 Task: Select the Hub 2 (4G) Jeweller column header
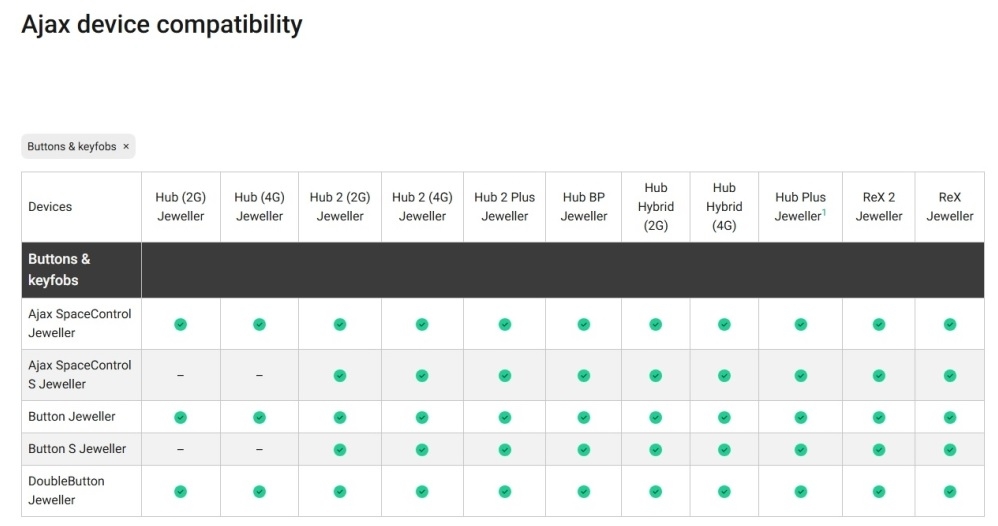pos(422,207)
